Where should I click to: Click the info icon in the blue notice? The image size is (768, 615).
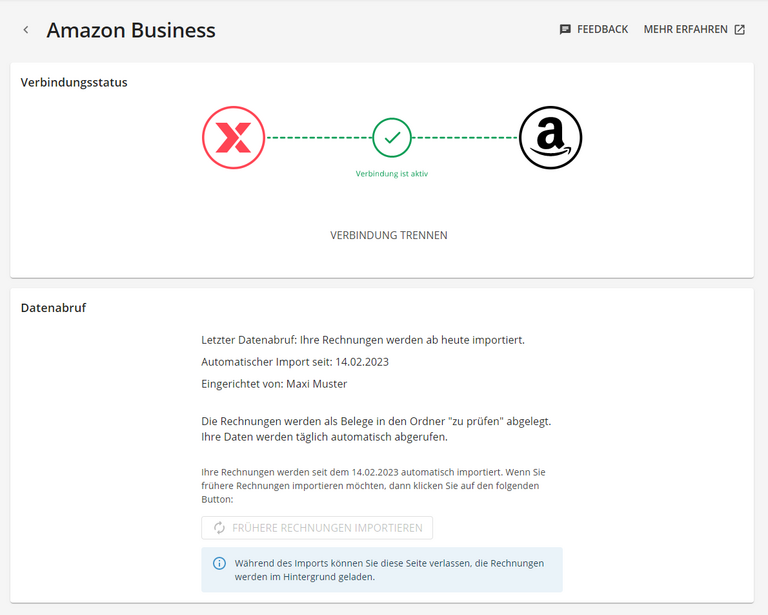point(220,563)
